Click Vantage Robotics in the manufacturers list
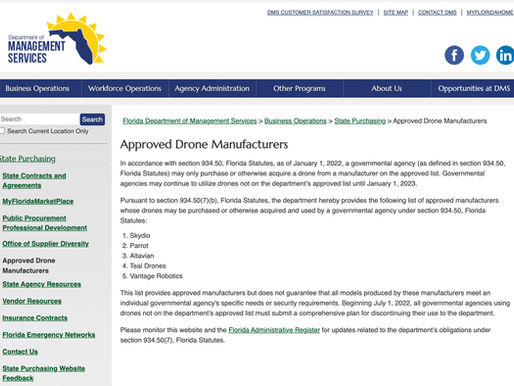Screen dimensions: 514x386 click(156, 276)
